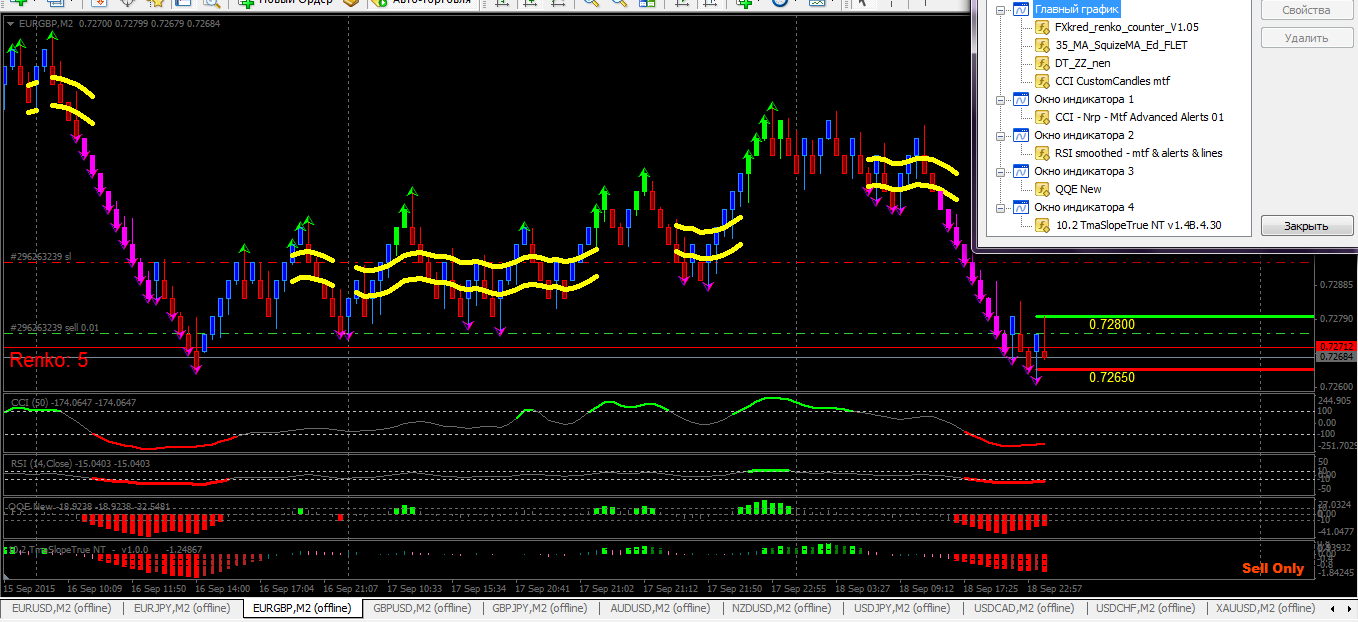This screenshot has height=622, width=1358.
Task: Click the chart window icon of Главный график
Action: pyautogui.click(x=1021, y=10)
